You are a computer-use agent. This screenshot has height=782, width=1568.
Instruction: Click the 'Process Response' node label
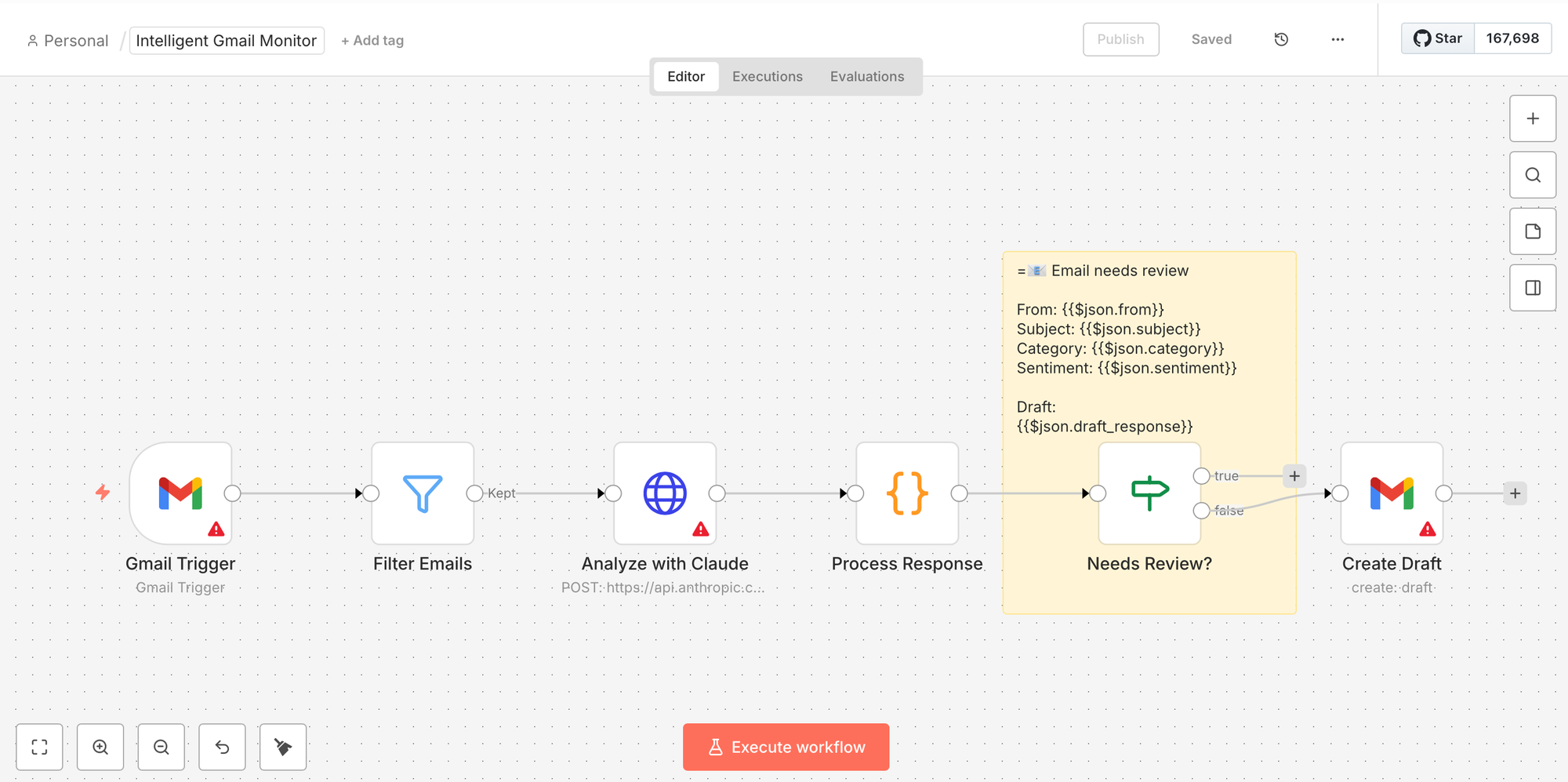tap(907, 564)
